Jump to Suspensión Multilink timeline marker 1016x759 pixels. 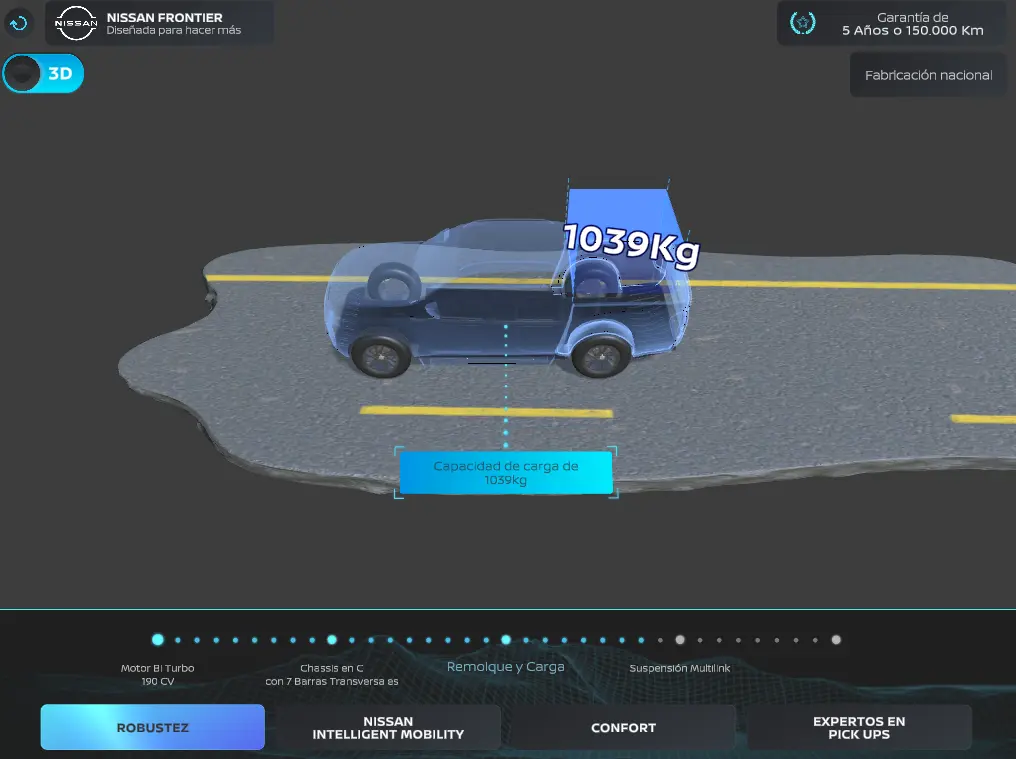coord(680,640)
